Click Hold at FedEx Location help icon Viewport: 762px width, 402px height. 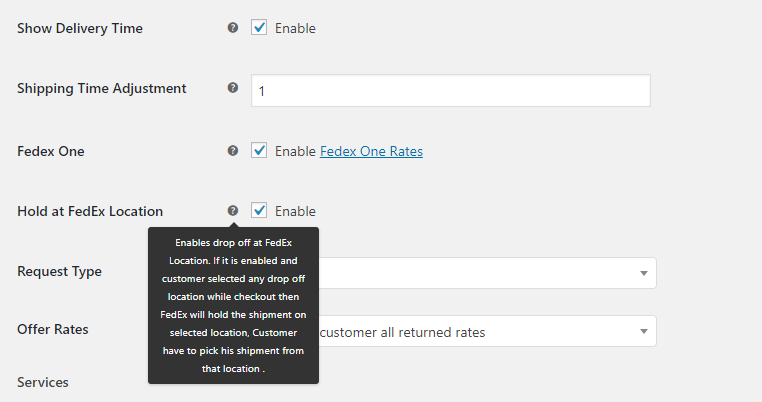pyautogui.click(x=233, y=211)
